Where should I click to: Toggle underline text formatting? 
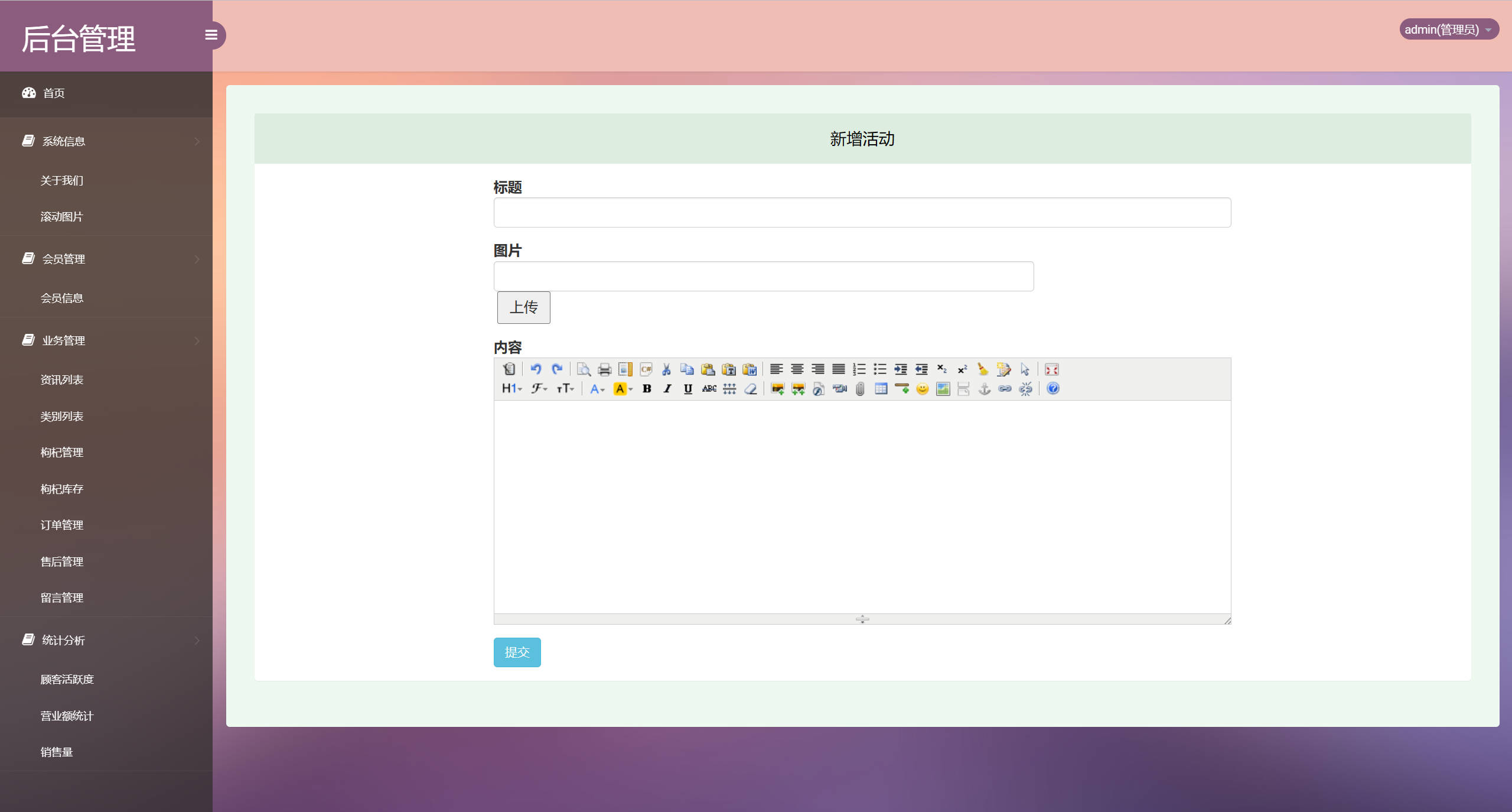[x=687, y=388]
